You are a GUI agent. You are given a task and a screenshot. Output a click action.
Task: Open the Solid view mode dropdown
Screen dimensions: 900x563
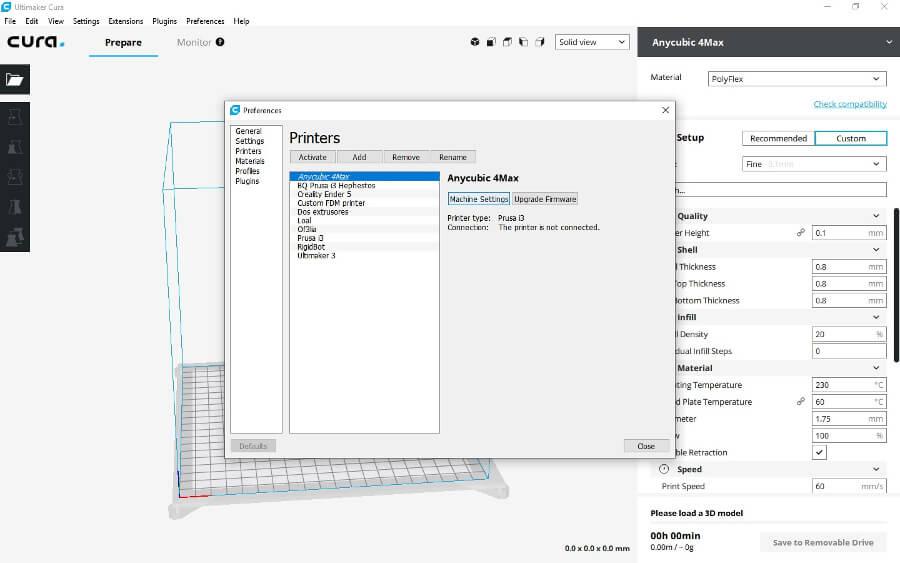pos(592,42)
